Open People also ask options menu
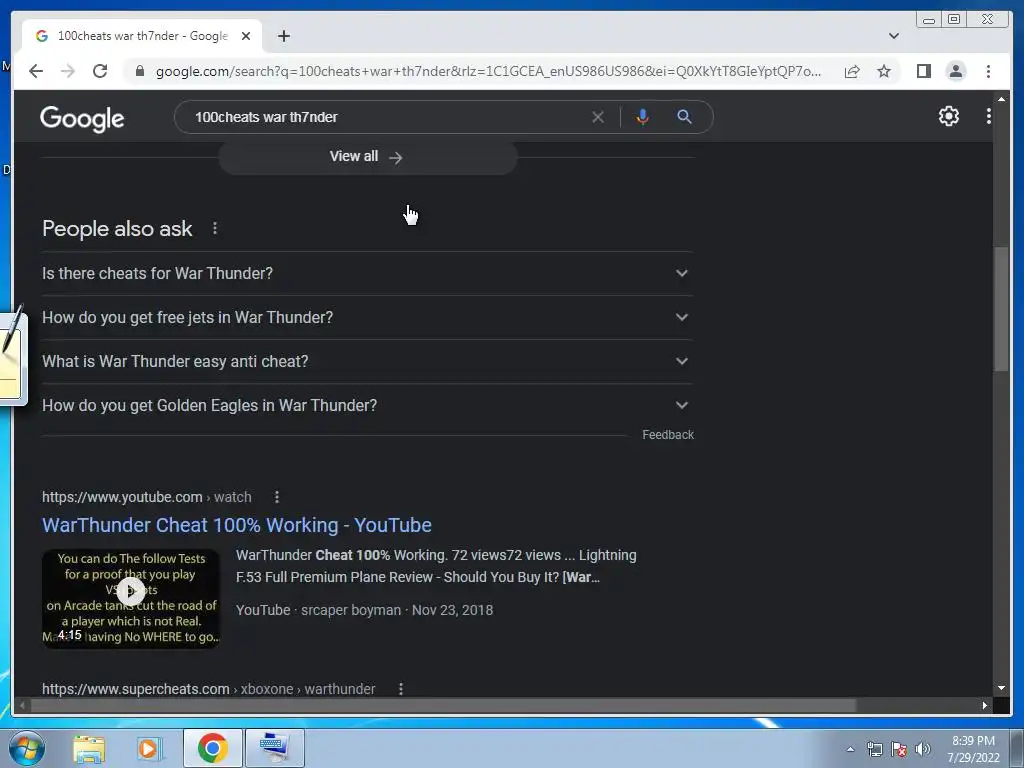Viewport: 1024px width, 768px height. click(215, 229)
